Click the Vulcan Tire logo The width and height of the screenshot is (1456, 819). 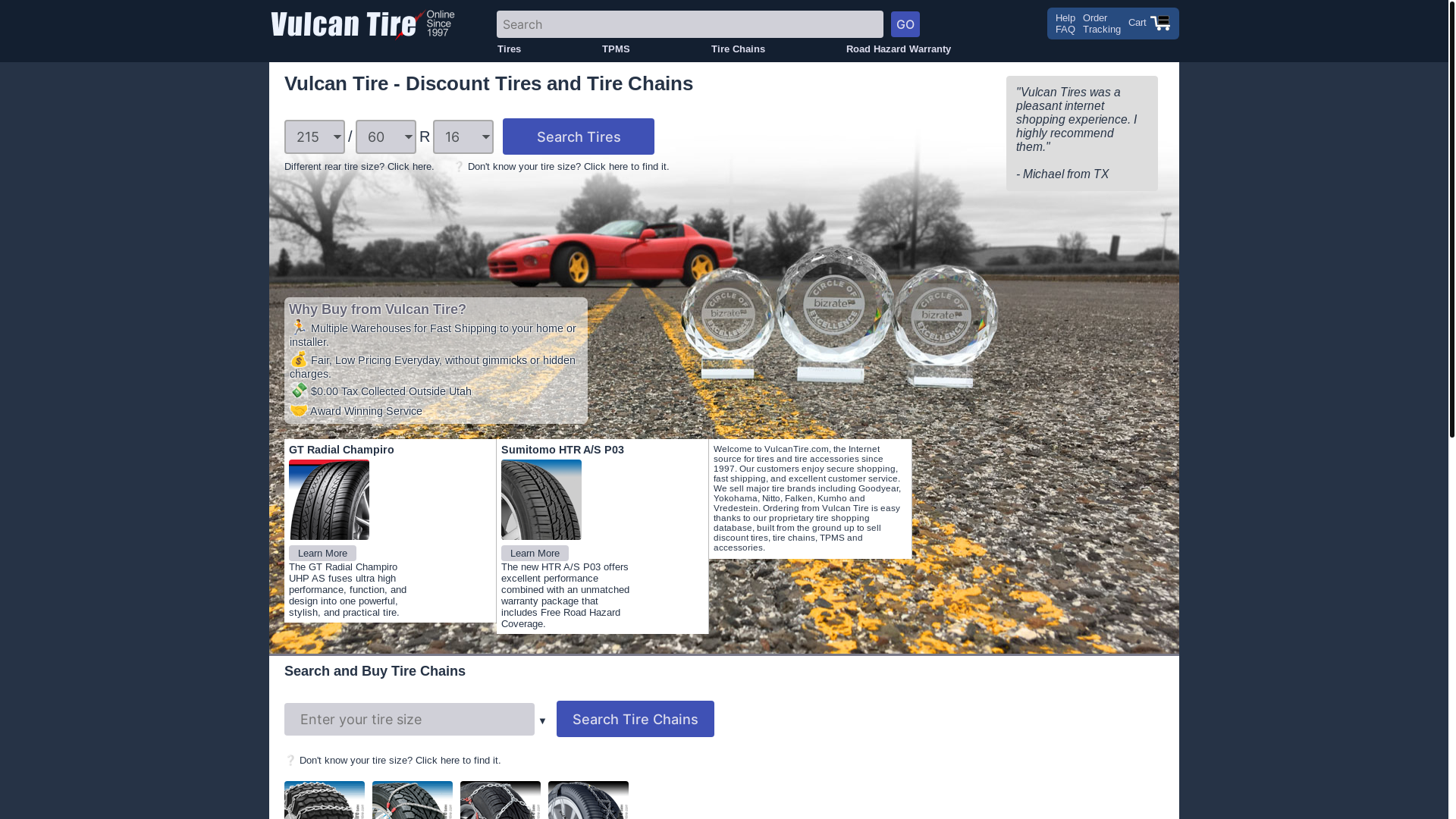362,24
